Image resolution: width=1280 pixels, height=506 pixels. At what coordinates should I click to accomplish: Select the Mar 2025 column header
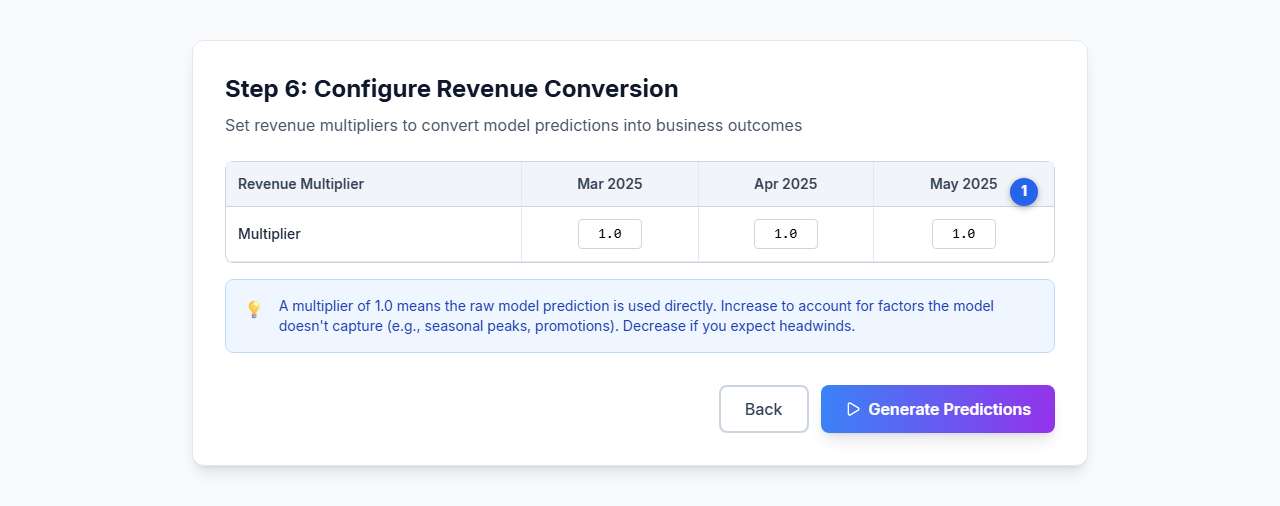[610, 184]
